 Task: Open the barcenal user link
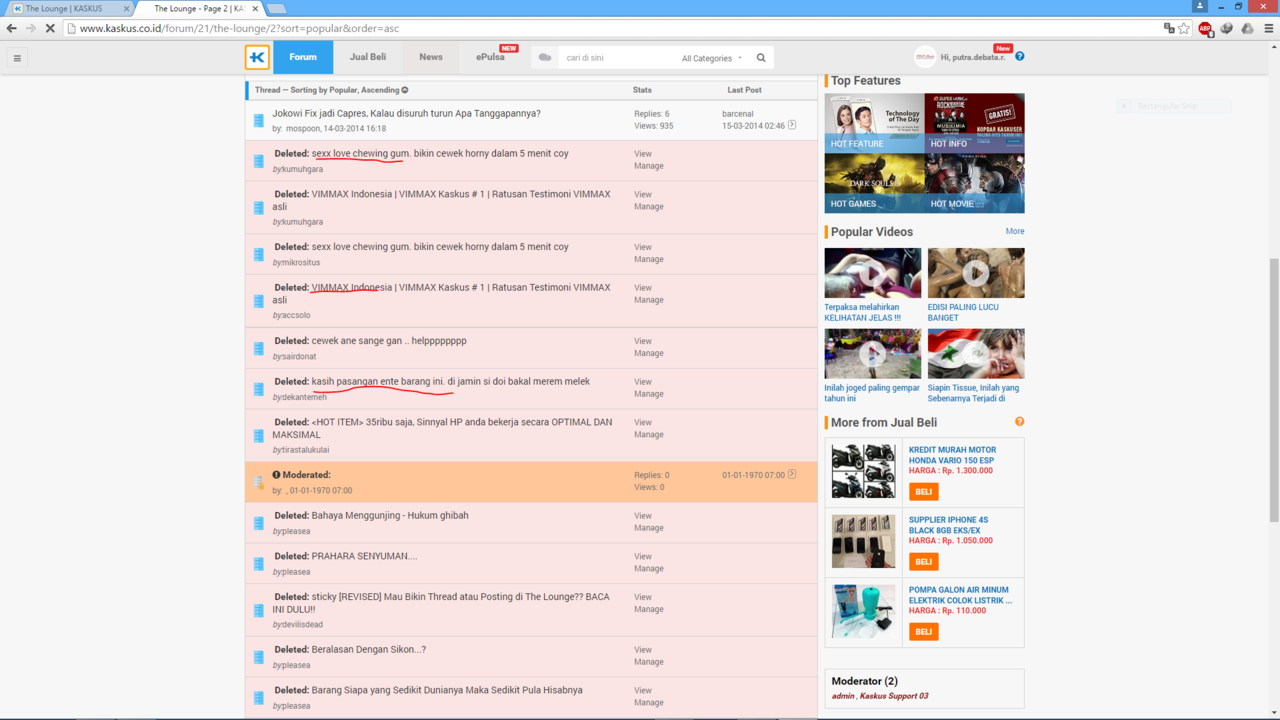tap(738, 114)
